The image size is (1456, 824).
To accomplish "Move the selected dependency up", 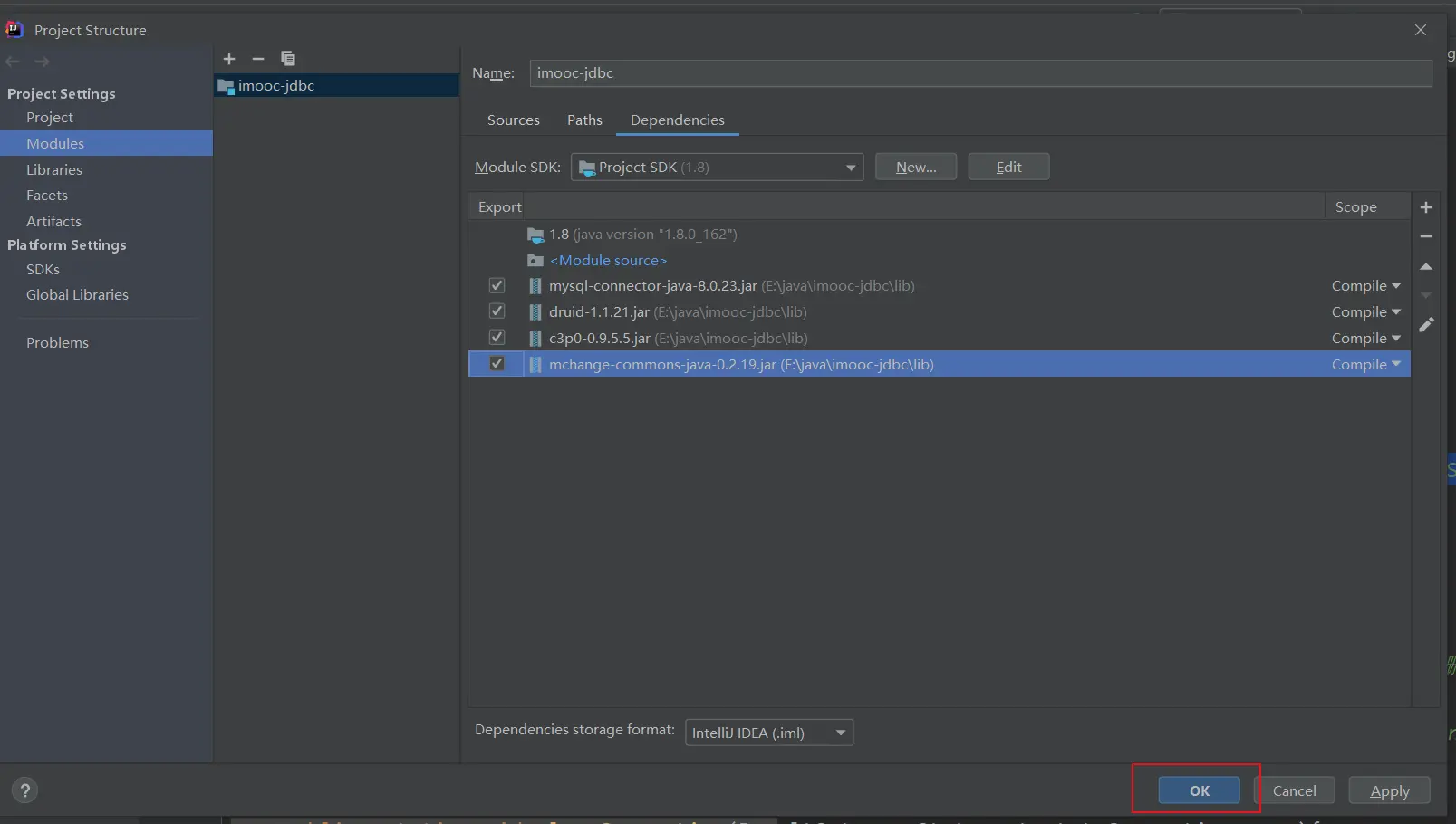I will [x=1425, y=267].
